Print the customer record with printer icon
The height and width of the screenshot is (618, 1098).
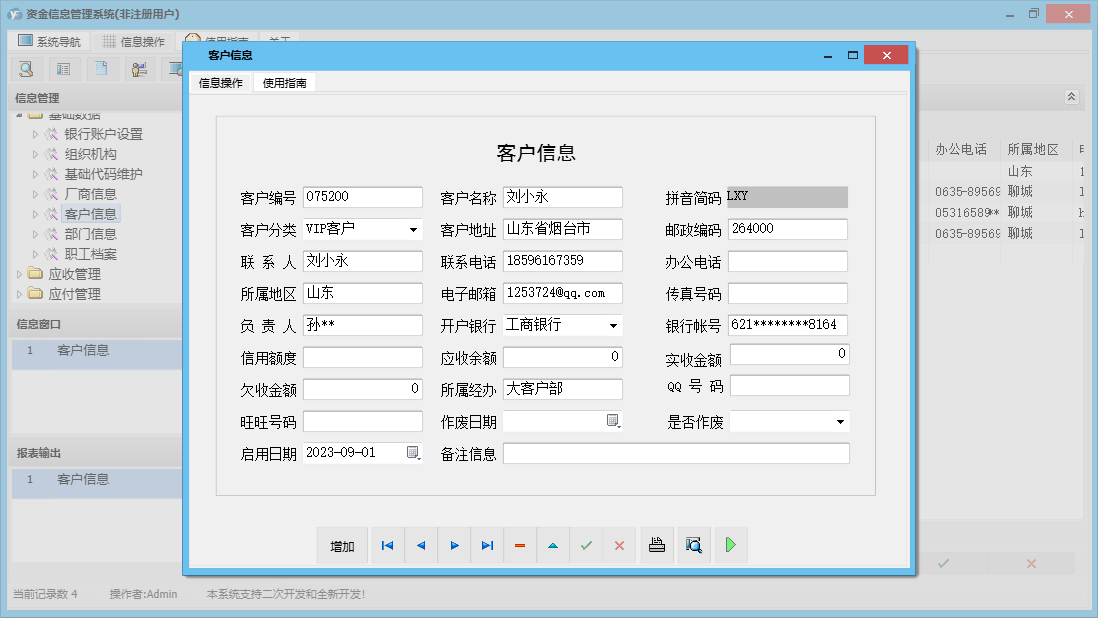[x=657, y=545]
